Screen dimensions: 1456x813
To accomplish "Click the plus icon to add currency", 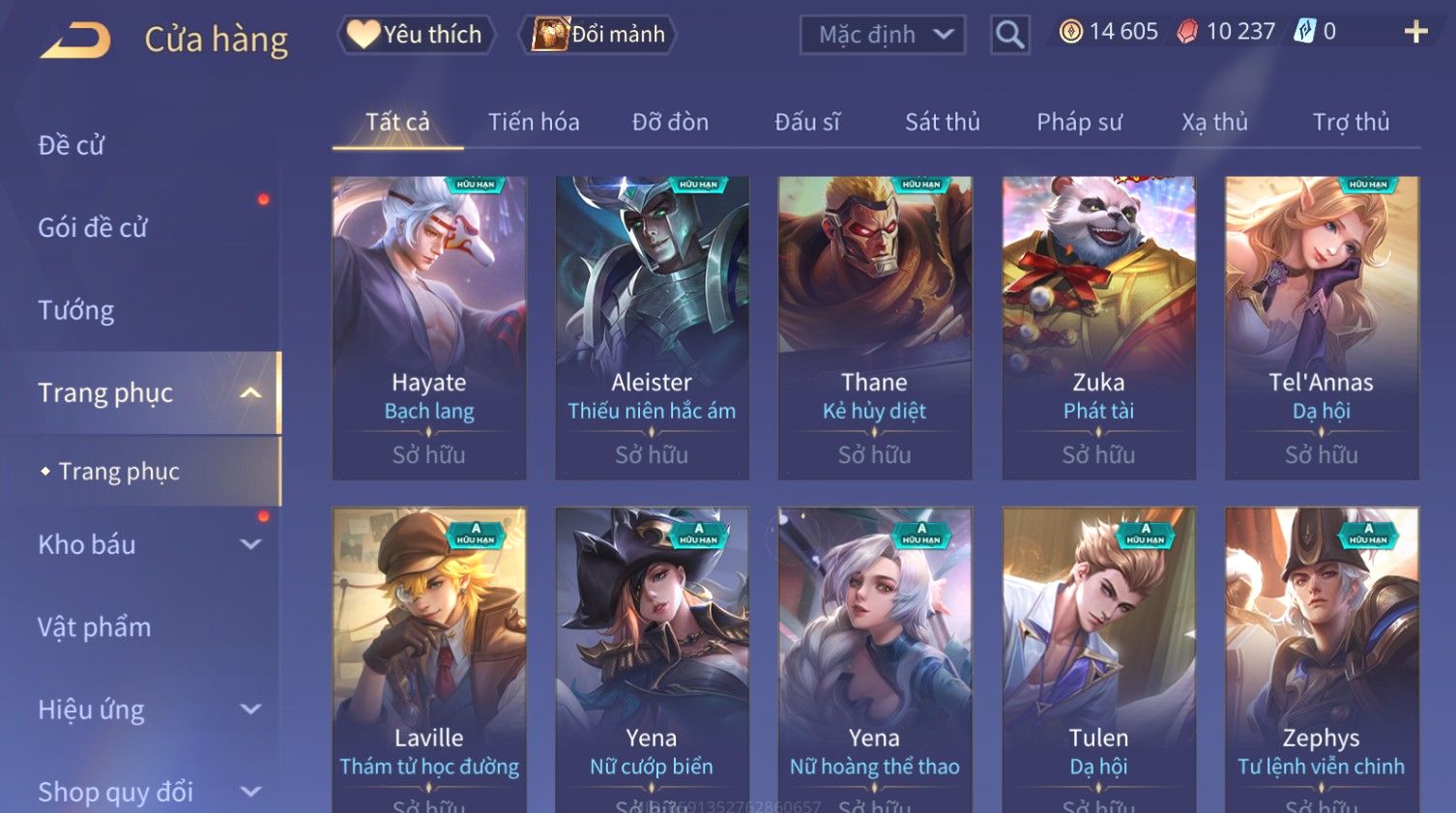I will [1415, 32].
